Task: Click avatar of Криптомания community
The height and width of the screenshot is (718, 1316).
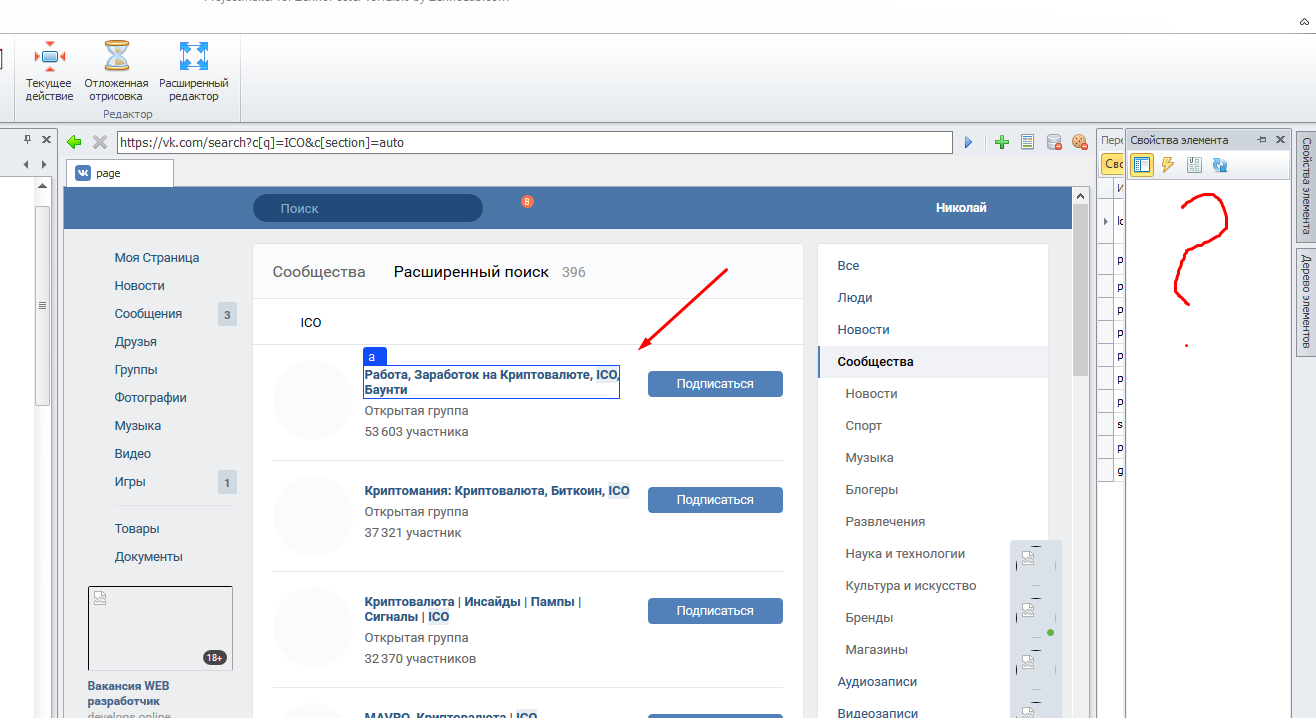Action: pyautogui.click(x=313, y=516)
